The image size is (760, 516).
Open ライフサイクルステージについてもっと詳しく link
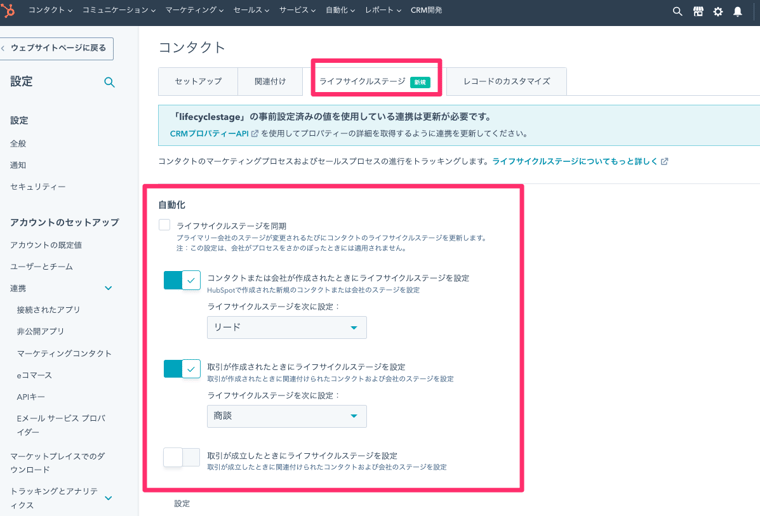pos(575,161)
